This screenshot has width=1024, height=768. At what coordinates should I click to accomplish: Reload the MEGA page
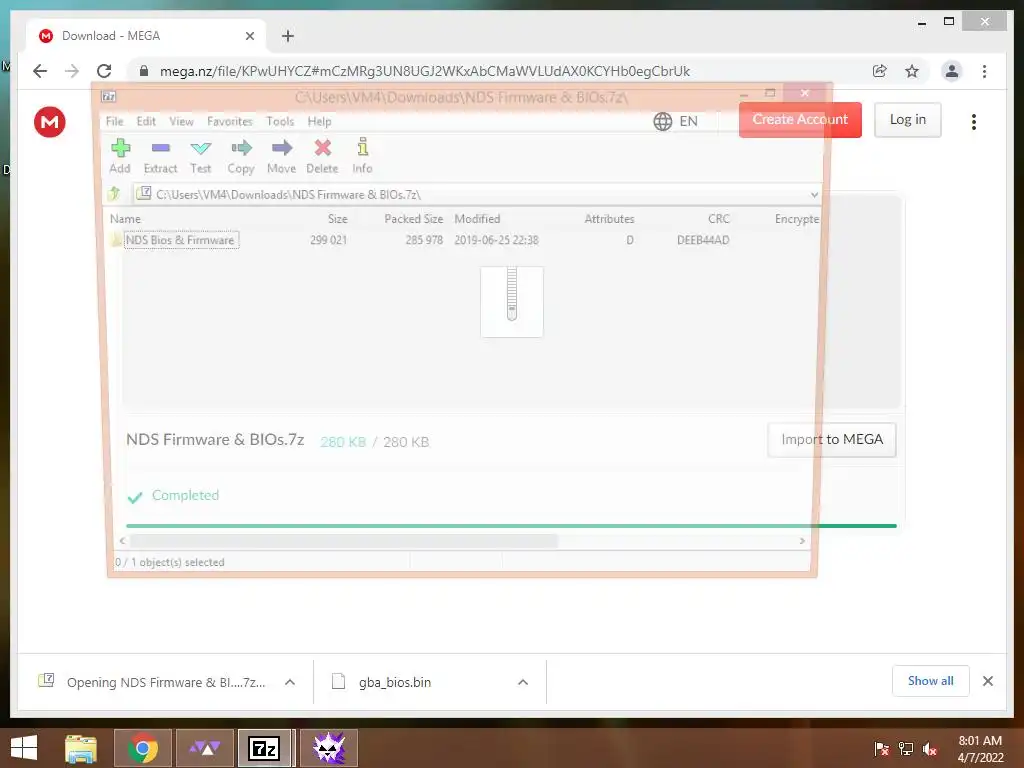coord(104,71)
